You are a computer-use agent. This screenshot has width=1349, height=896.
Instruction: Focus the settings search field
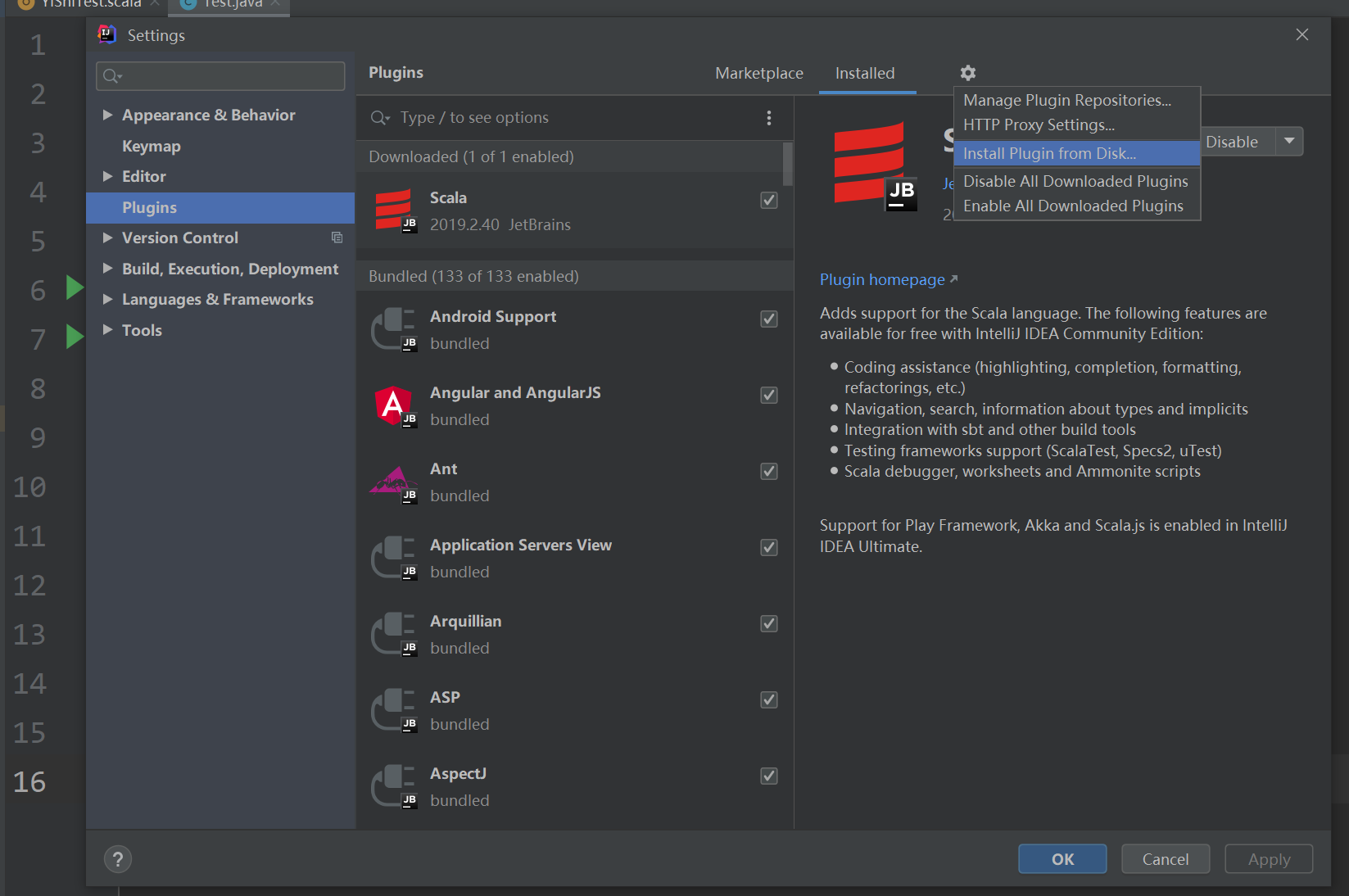[220, 76]
